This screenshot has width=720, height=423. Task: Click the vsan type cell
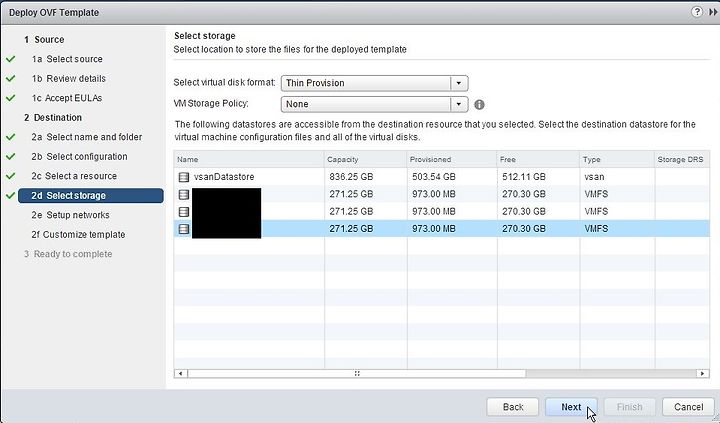[594, 177]
